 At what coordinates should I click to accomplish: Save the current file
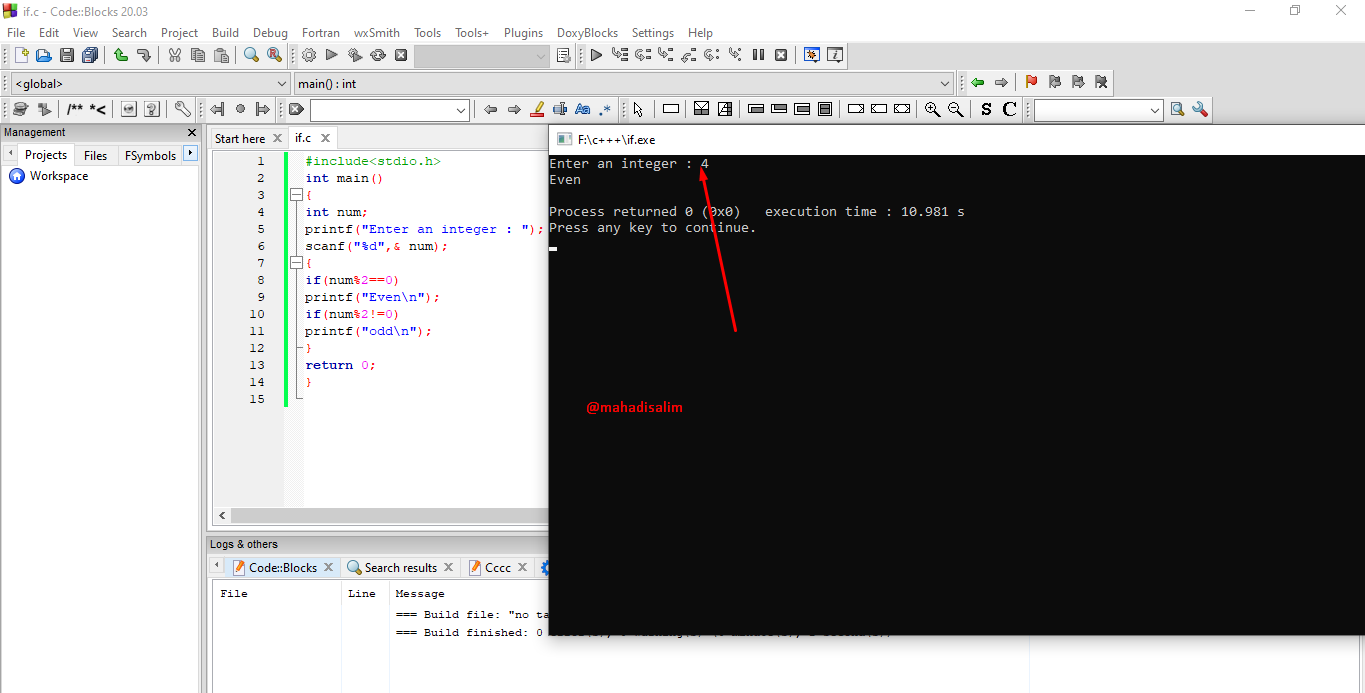pos(67,56)
